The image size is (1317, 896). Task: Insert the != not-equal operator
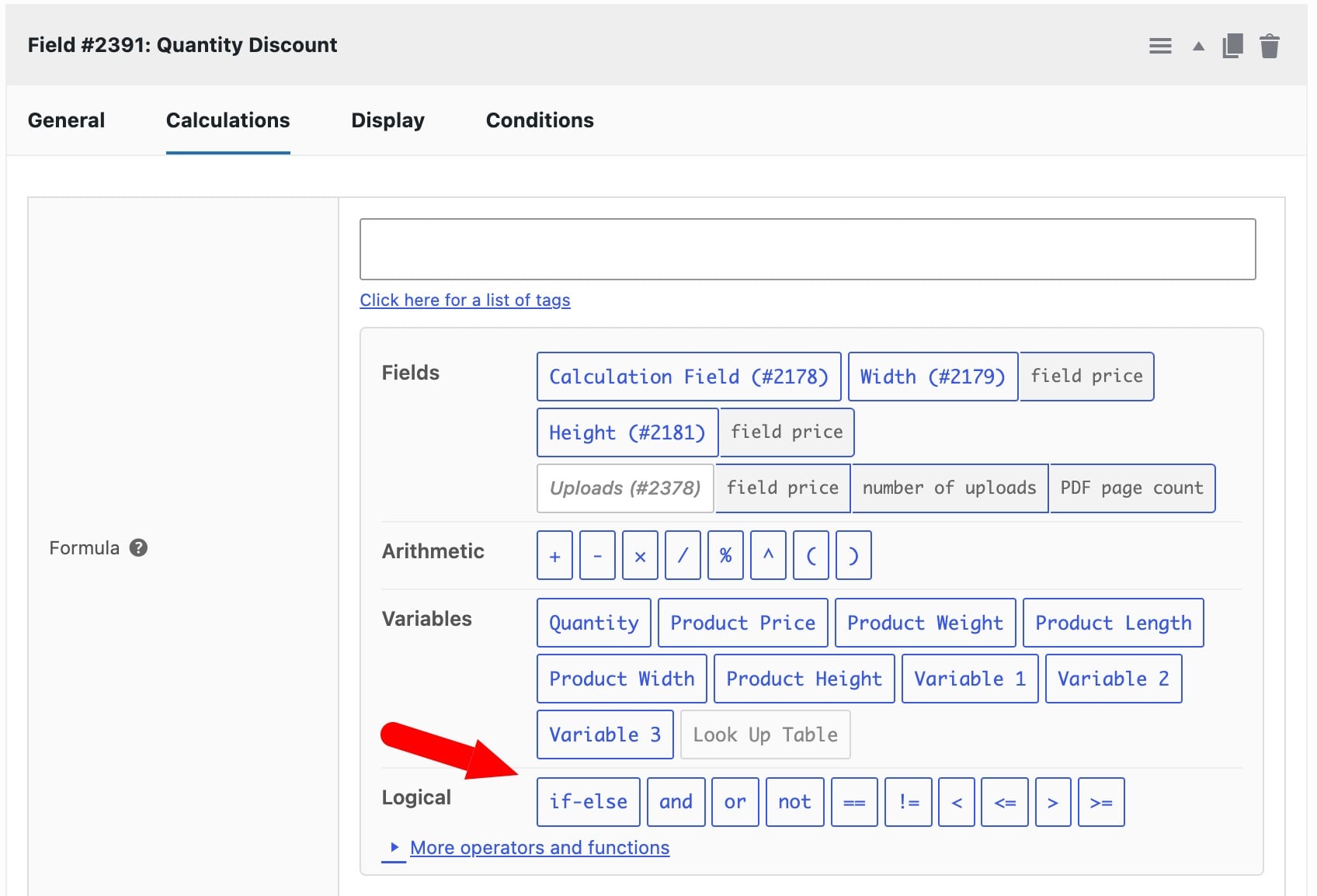coord(909,802)
